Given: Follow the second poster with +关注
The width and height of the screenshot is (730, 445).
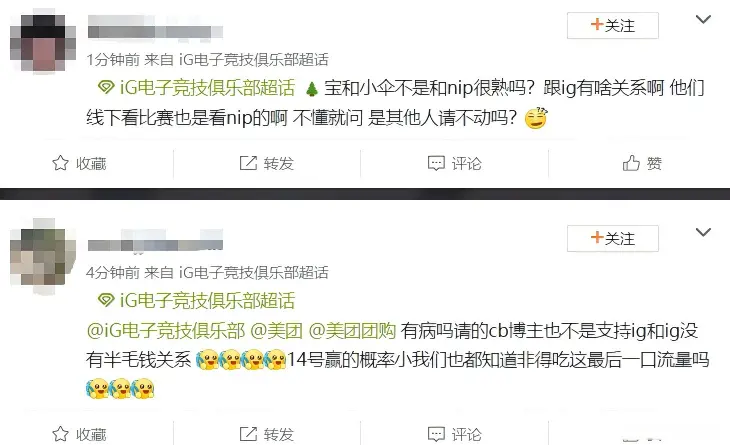Looking at the screenshot, I should click(613, 238).
